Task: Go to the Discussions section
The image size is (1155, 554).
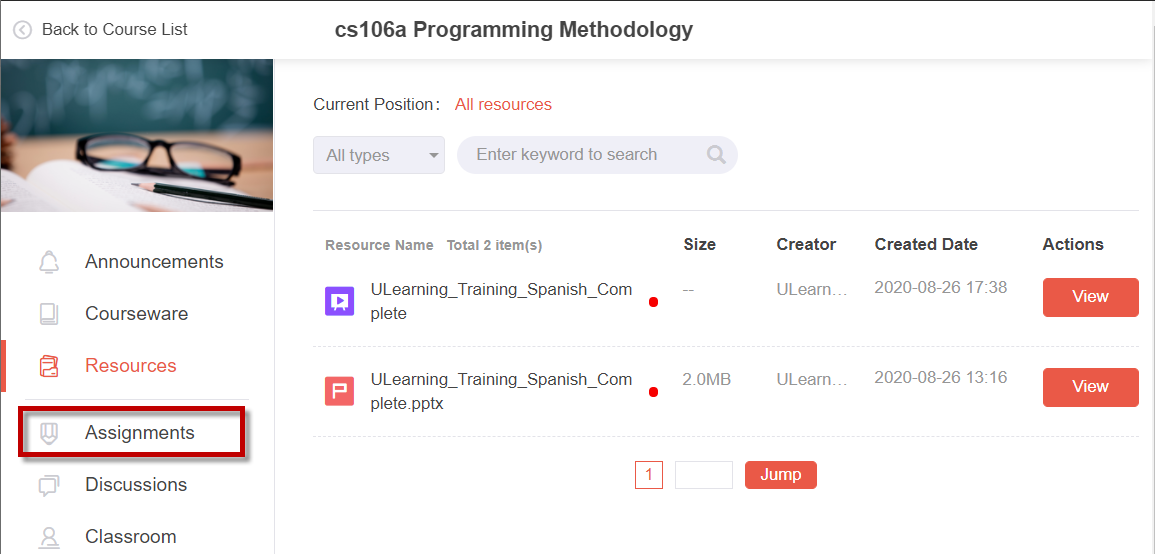Action: click(136, 485)
